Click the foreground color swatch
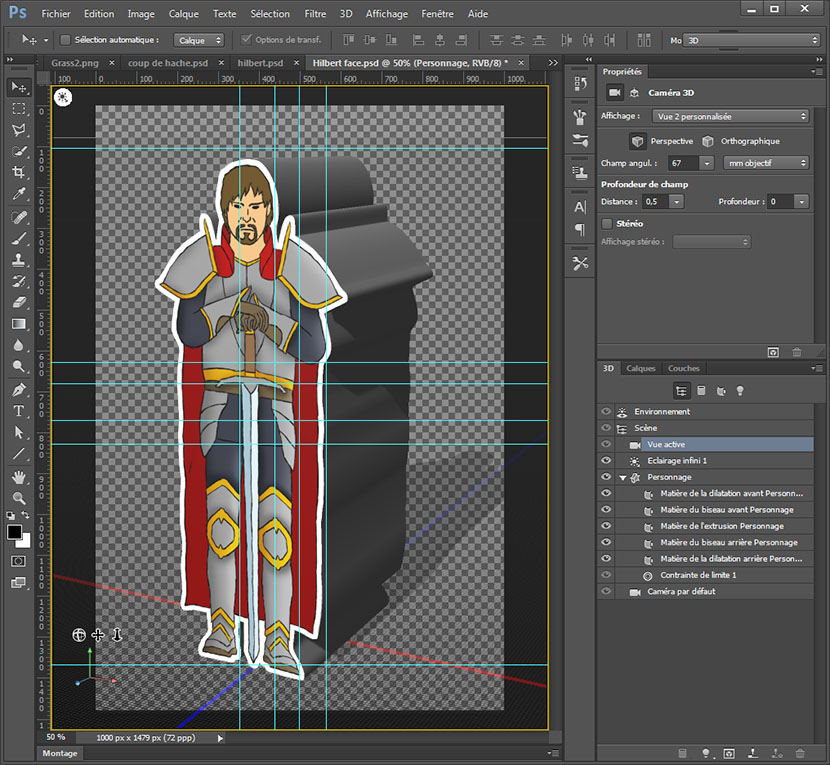The image size is (830, 765). tap(15, 532)
